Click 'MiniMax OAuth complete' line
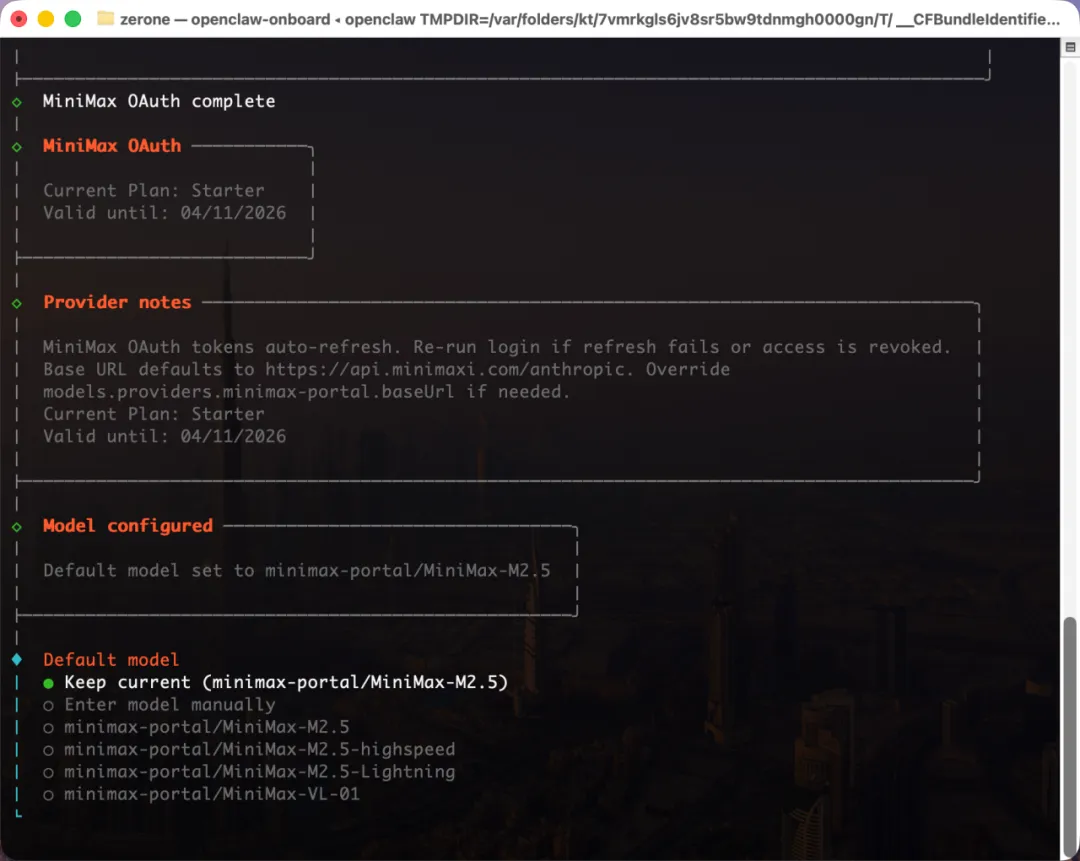The height and width of the screenshot is (861, 1080). (159, 101)
